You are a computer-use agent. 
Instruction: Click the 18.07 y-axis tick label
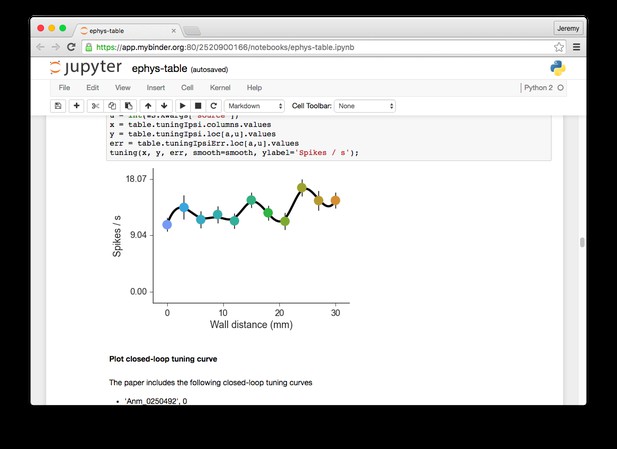[x=136, y=179]
